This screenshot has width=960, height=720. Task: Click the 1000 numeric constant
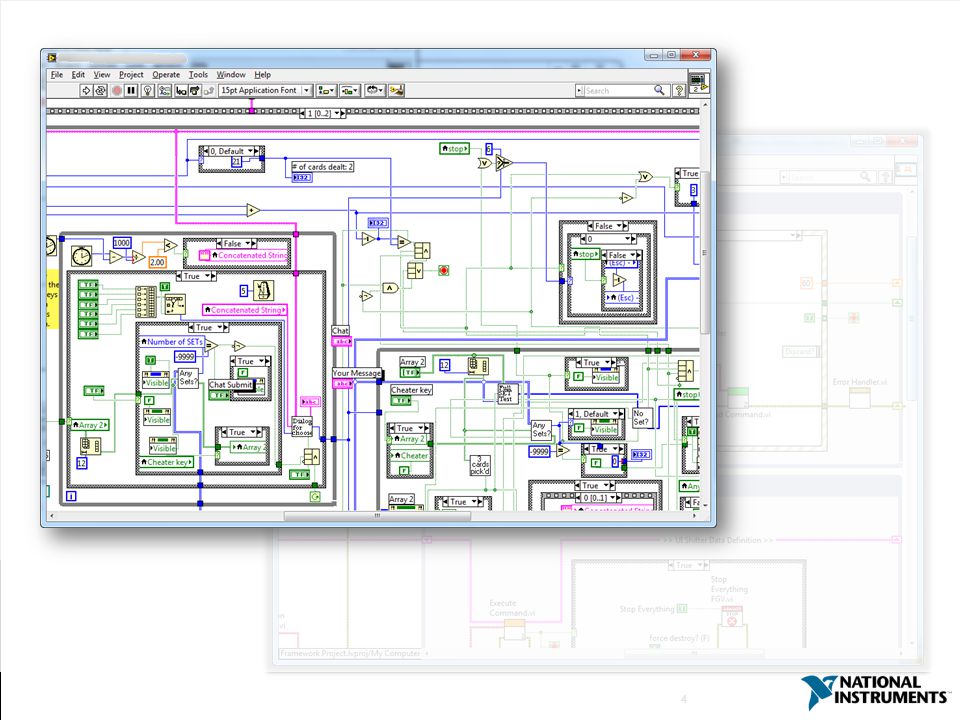121,242
